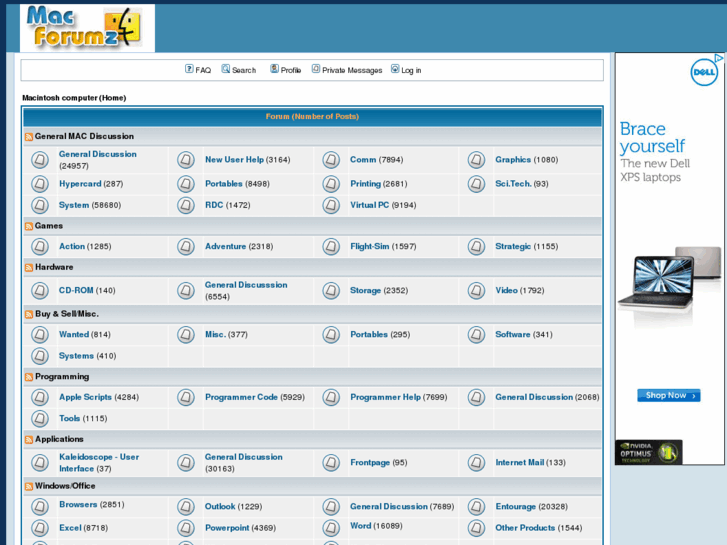This screenshot has height=545, width=727.
Task: Open the Software buy and sell forum
Action: click(512, 334)
